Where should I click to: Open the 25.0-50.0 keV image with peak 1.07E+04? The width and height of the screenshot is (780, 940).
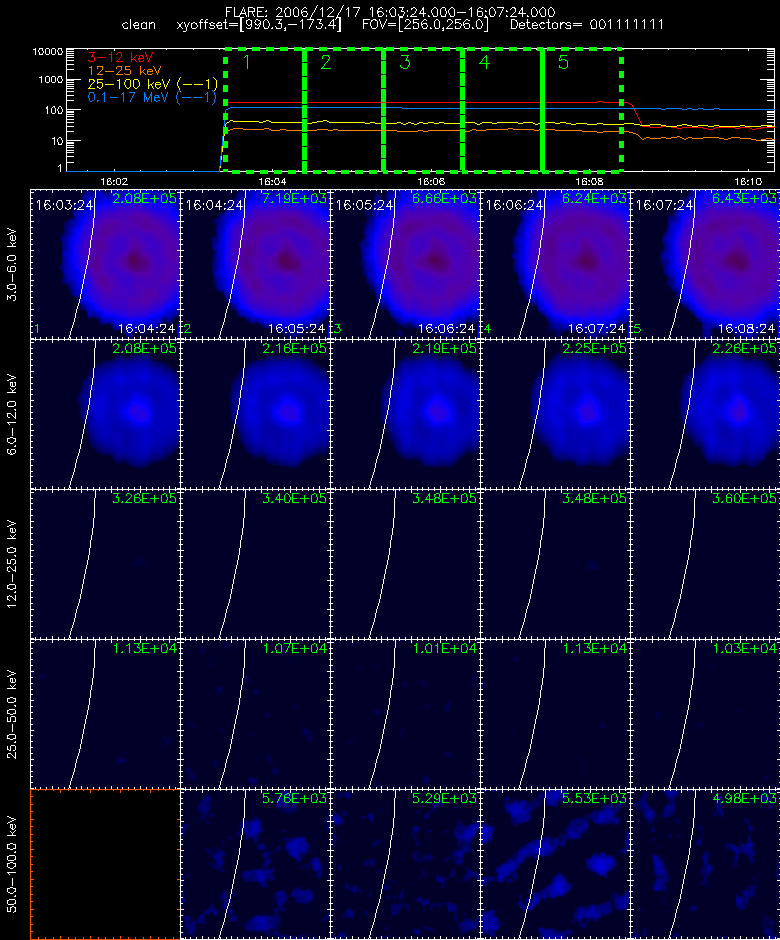pos(255,714)
